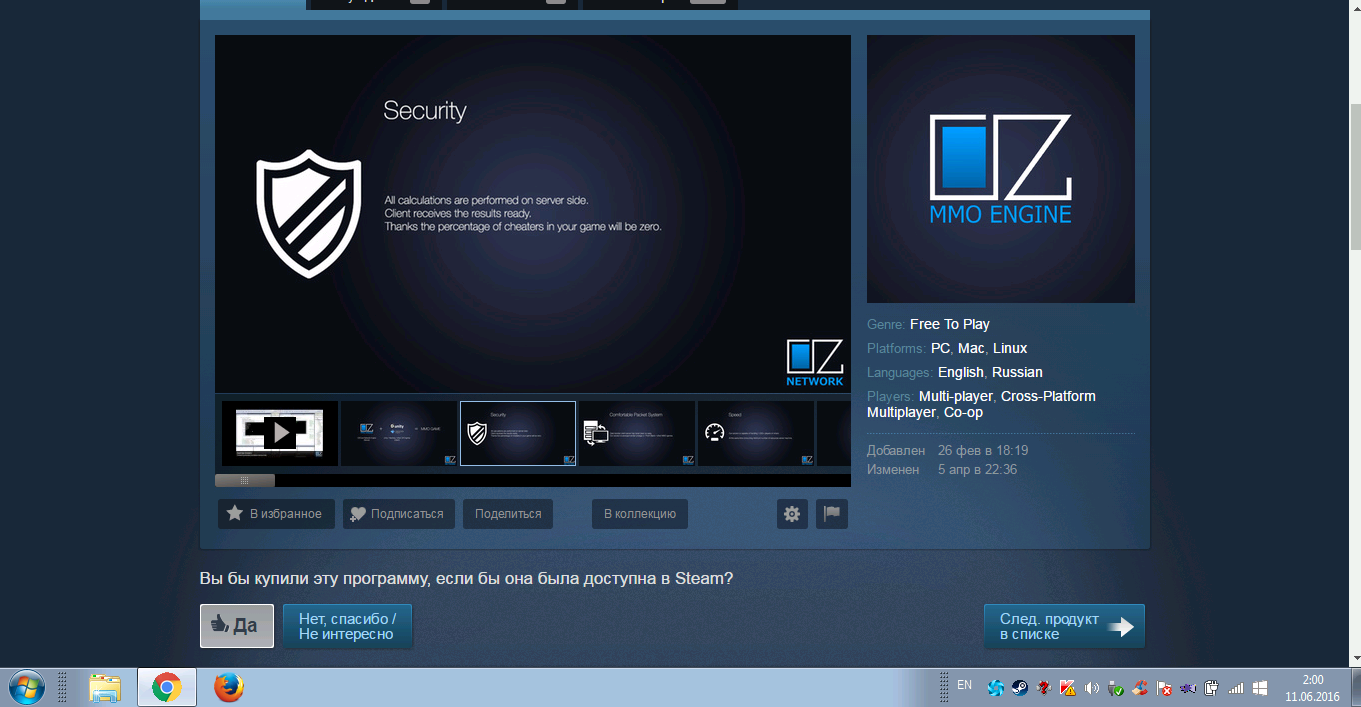The width and height of the screenshot is (1361, 707).
Task: Click the Russian language link
Action: 1017,372
